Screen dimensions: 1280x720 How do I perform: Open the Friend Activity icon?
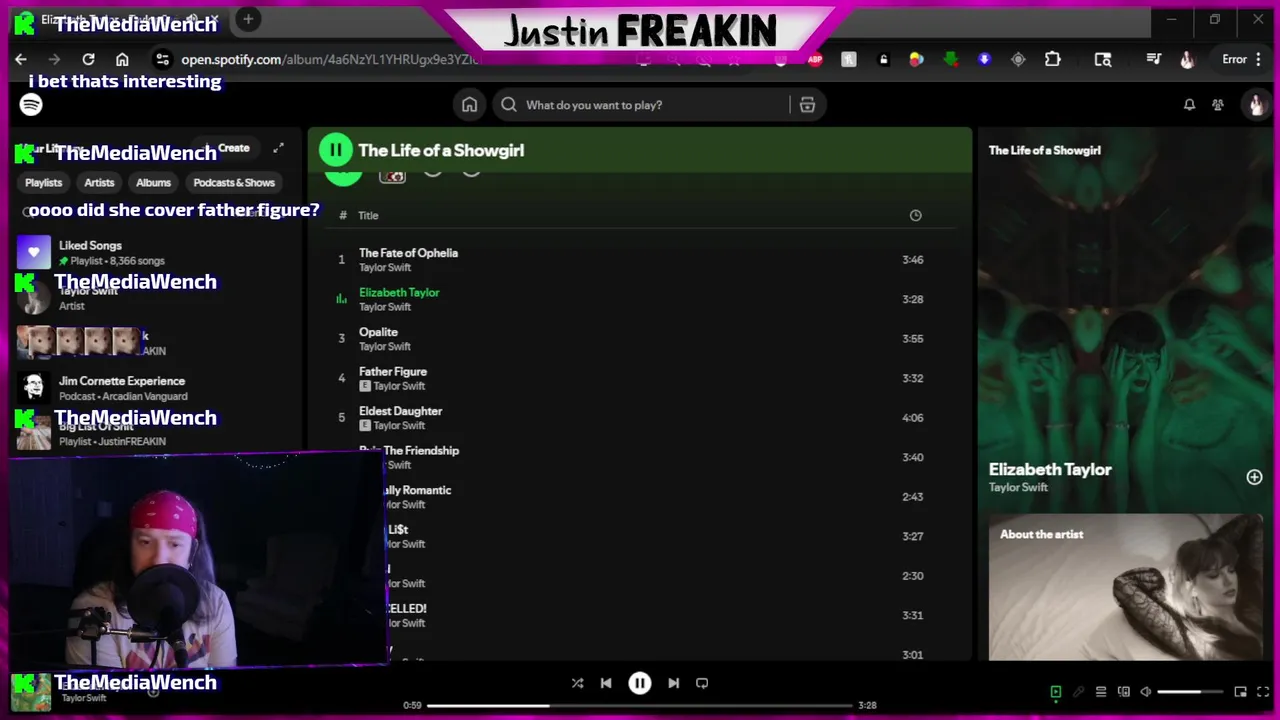point(1218,105)
